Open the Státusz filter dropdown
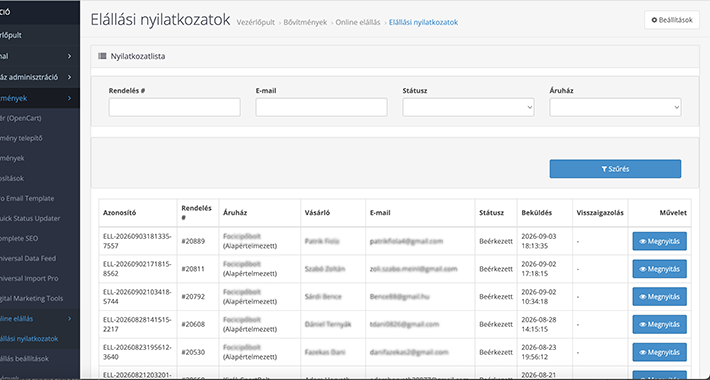This screenshot has height=380, width=710. coord(468,107)
